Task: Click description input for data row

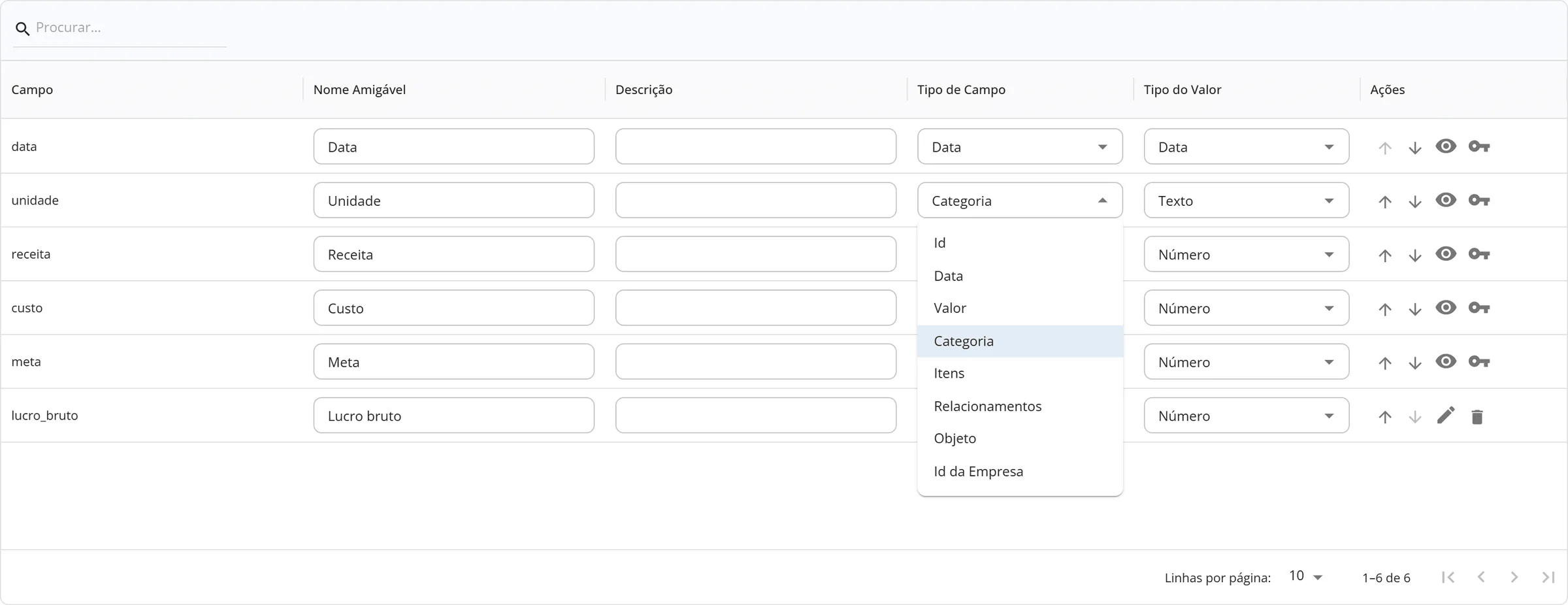Action: (755, 146)
